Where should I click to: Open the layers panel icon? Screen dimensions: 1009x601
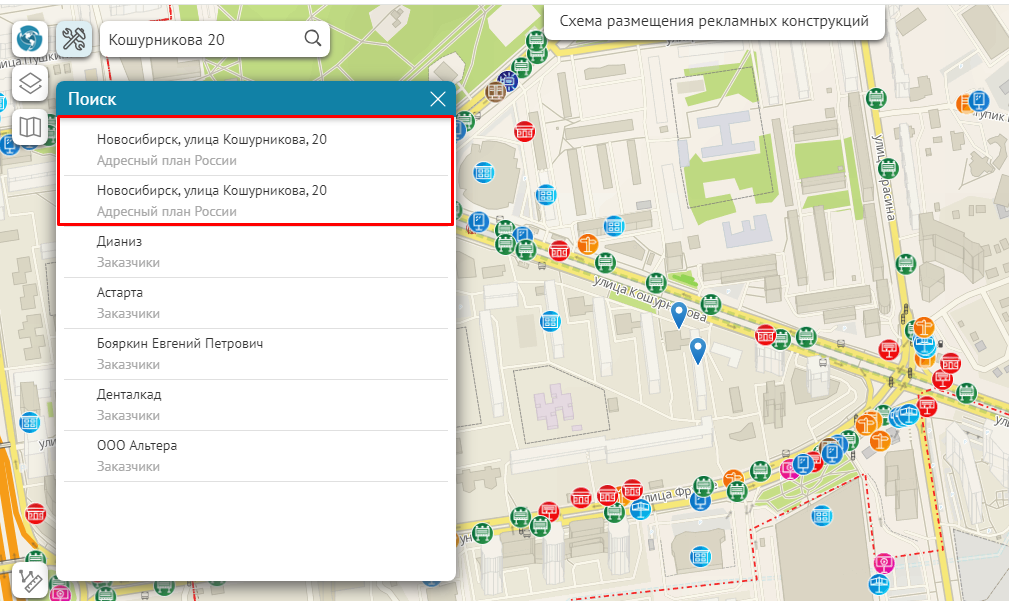tap(30, 83)
